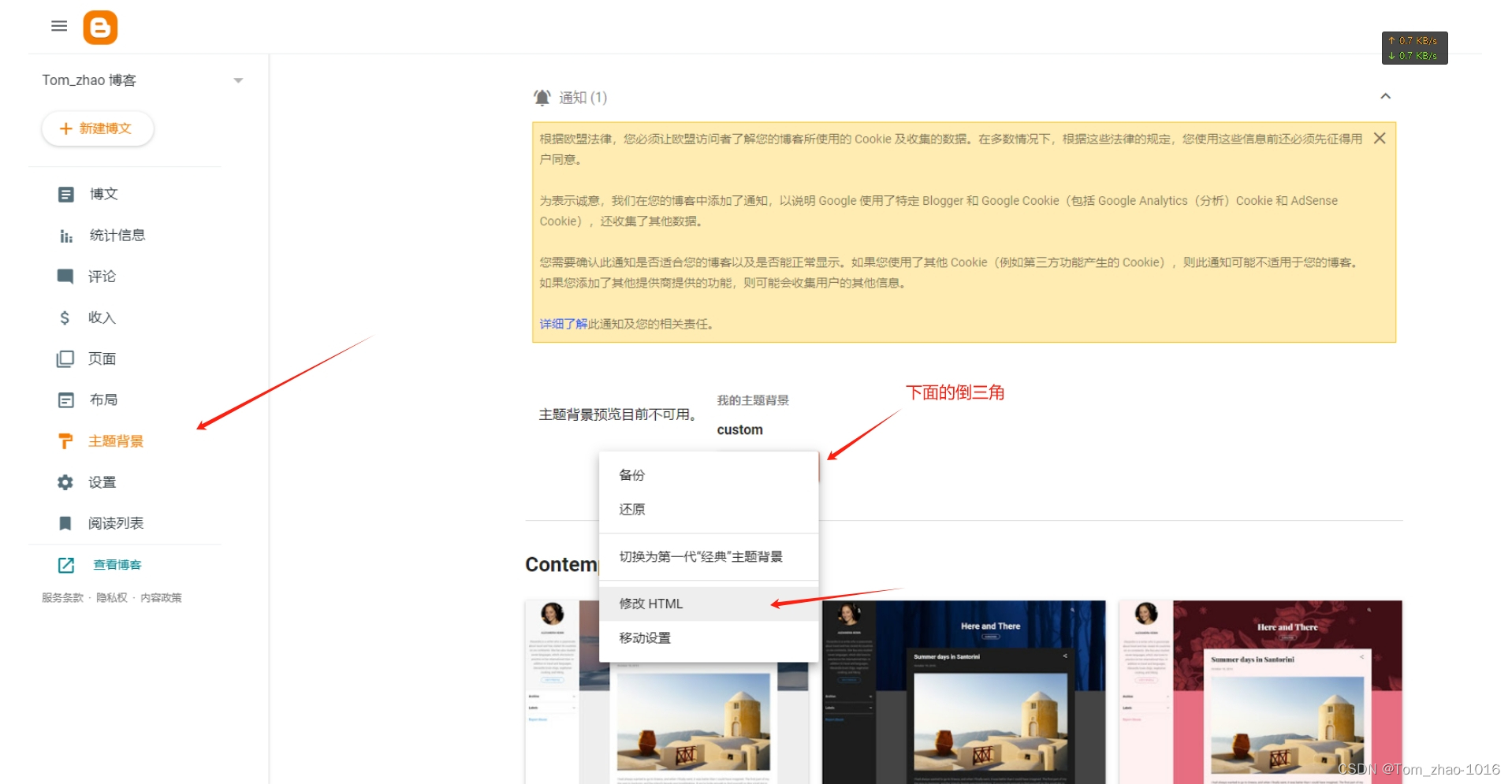Screen dimensions: 1512x784
Task: Open the Contempo dark theme thumbnail
Action: [962, 693]
